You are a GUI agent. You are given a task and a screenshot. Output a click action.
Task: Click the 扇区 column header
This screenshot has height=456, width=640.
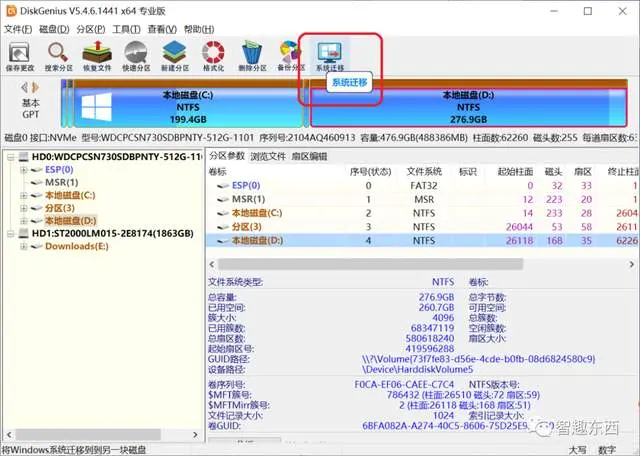582,172
